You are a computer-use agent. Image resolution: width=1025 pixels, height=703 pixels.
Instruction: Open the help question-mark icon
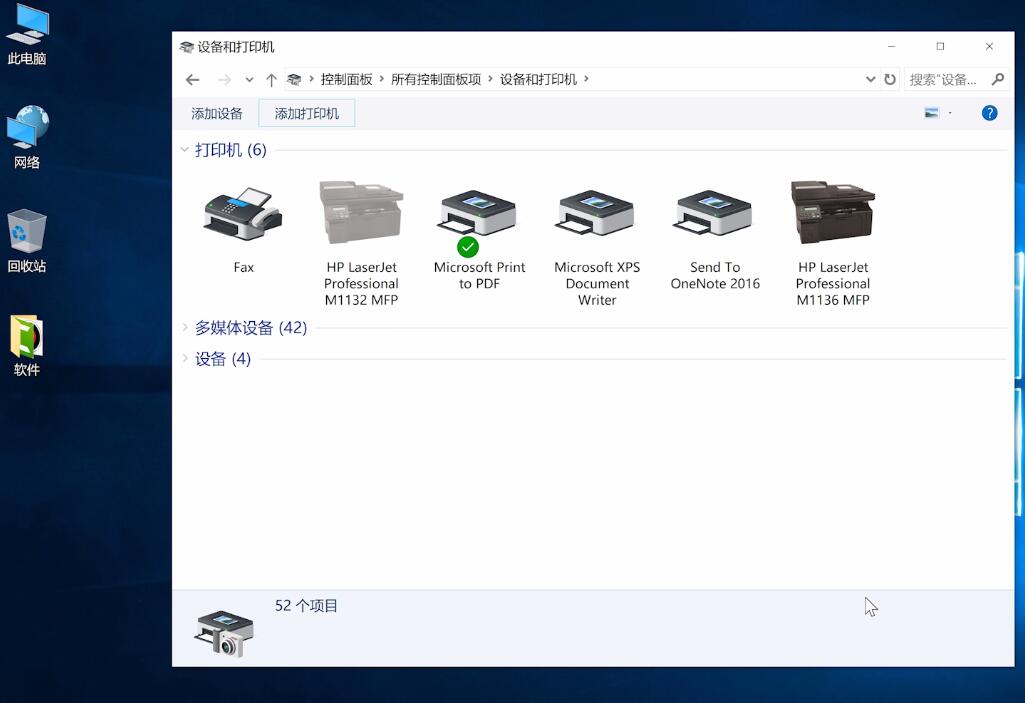point(988,112)
